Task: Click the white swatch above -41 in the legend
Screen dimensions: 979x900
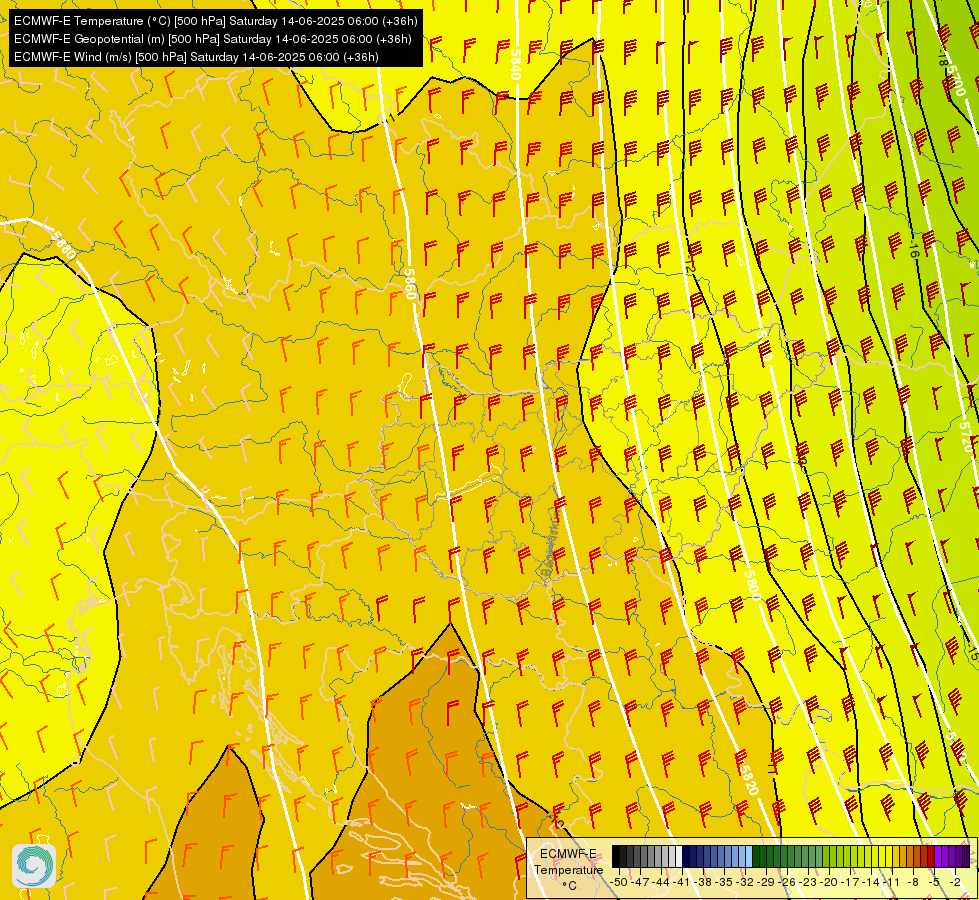Action: pyautogui.click(x=679, y=856)
